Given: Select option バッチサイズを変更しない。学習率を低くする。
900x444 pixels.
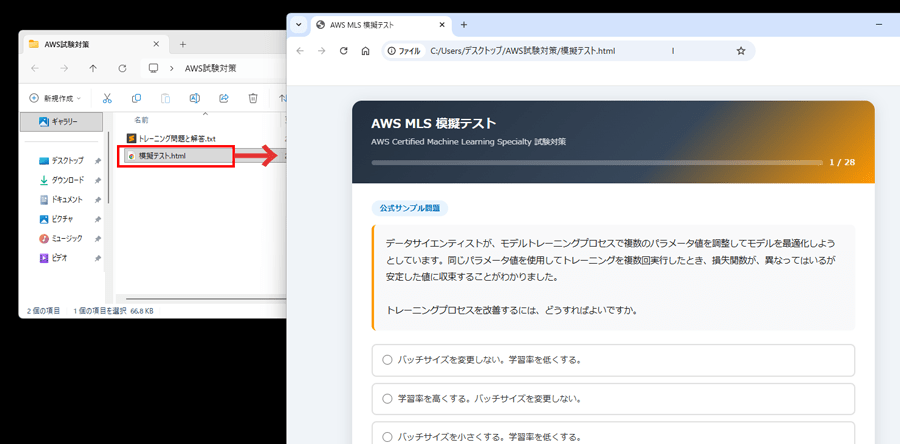Looking at the screenshot, I should click(387, 360).
